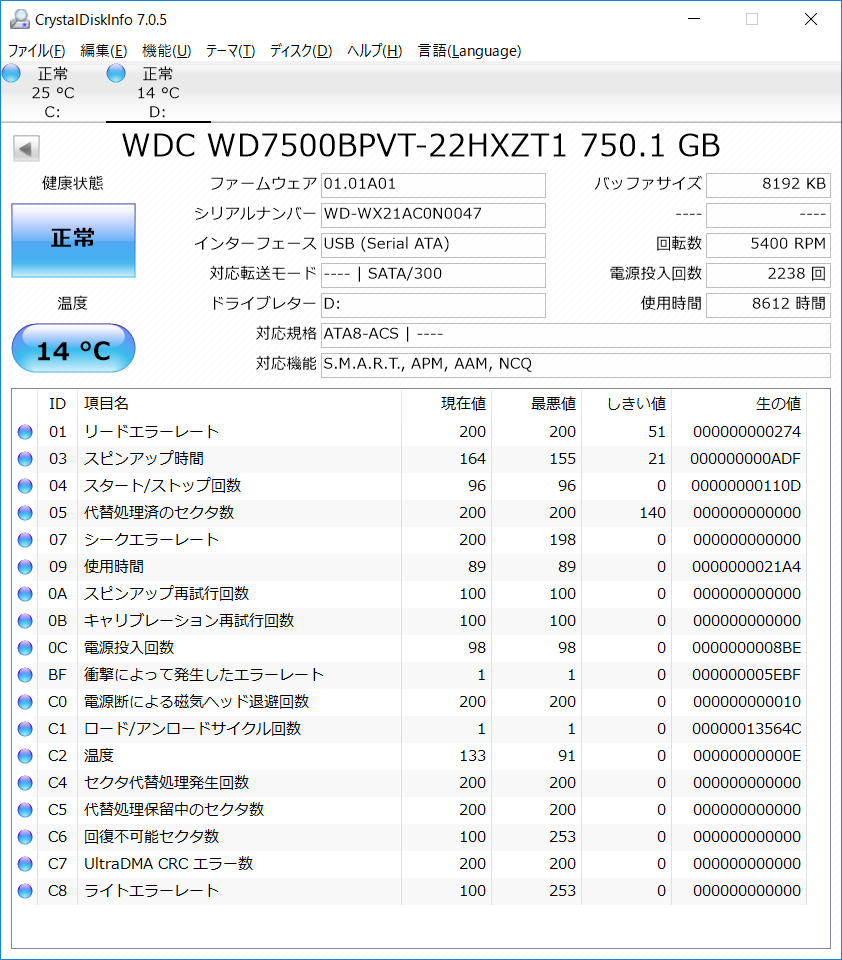Image resolution: width=842 pixels, height=960 pixels.
Task: Click blue status orb for drive C:
Action: 11,73
